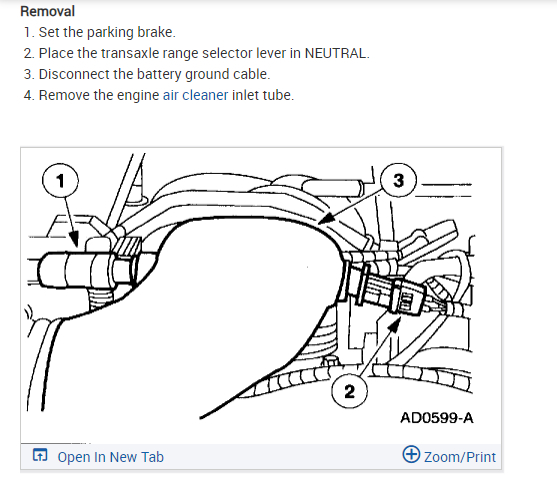
Task: Click the electrical connector above callout 2
Action: click(x=408, y=295)
